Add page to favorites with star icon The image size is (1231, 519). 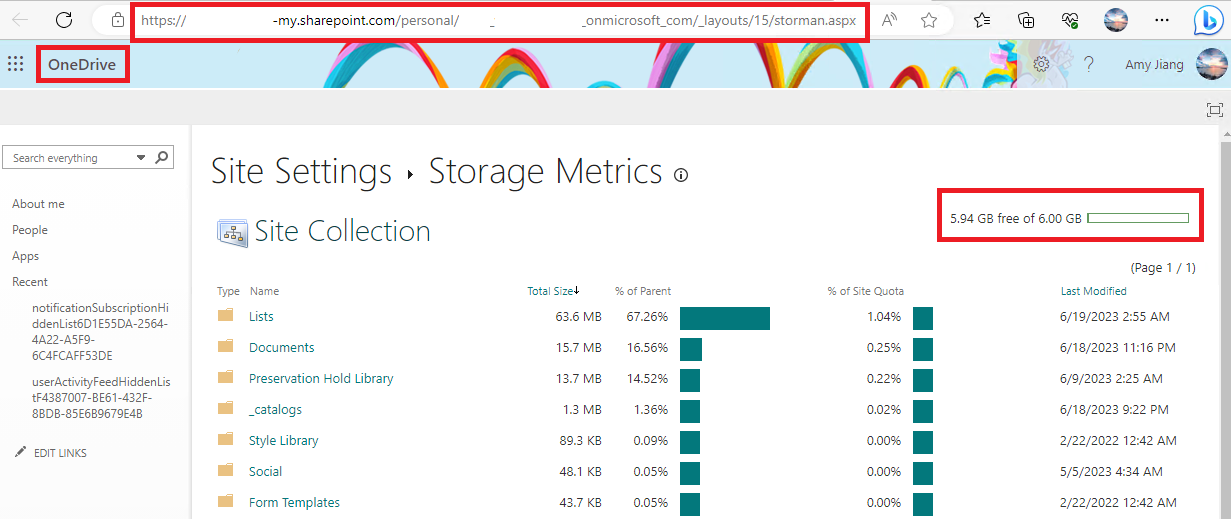pos(929,19)
